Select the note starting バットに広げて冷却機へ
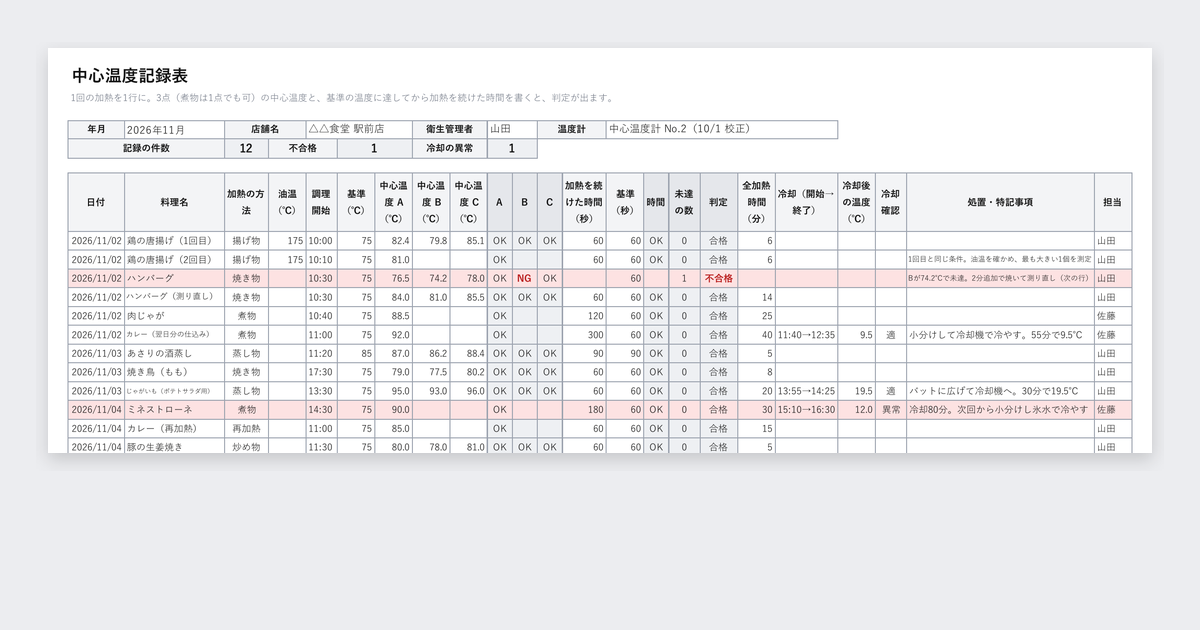The image size is (1200, 630). coord(1000,391)
